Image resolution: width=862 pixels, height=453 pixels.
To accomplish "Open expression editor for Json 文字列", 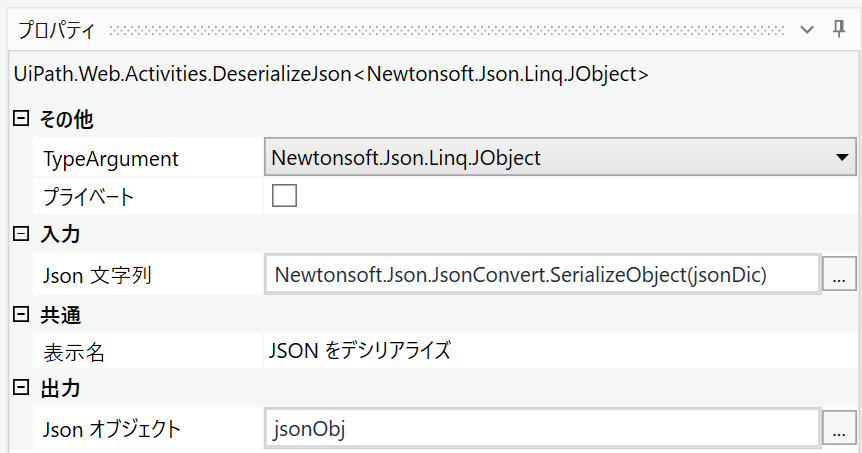I will tap(839, 275).
